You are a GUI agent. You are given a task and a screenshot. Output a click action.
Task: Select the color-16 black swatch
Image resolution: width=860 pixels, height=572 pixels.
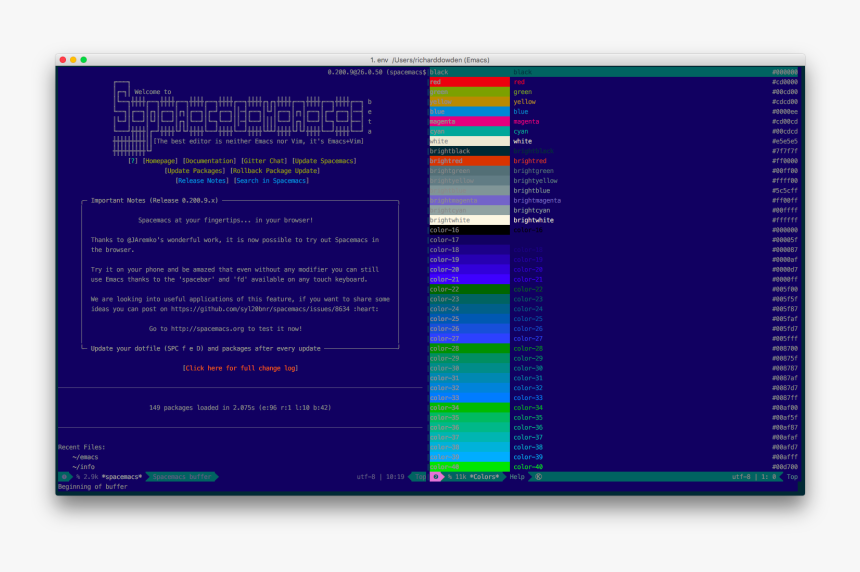pyautogui.click(x=469, y=230)
